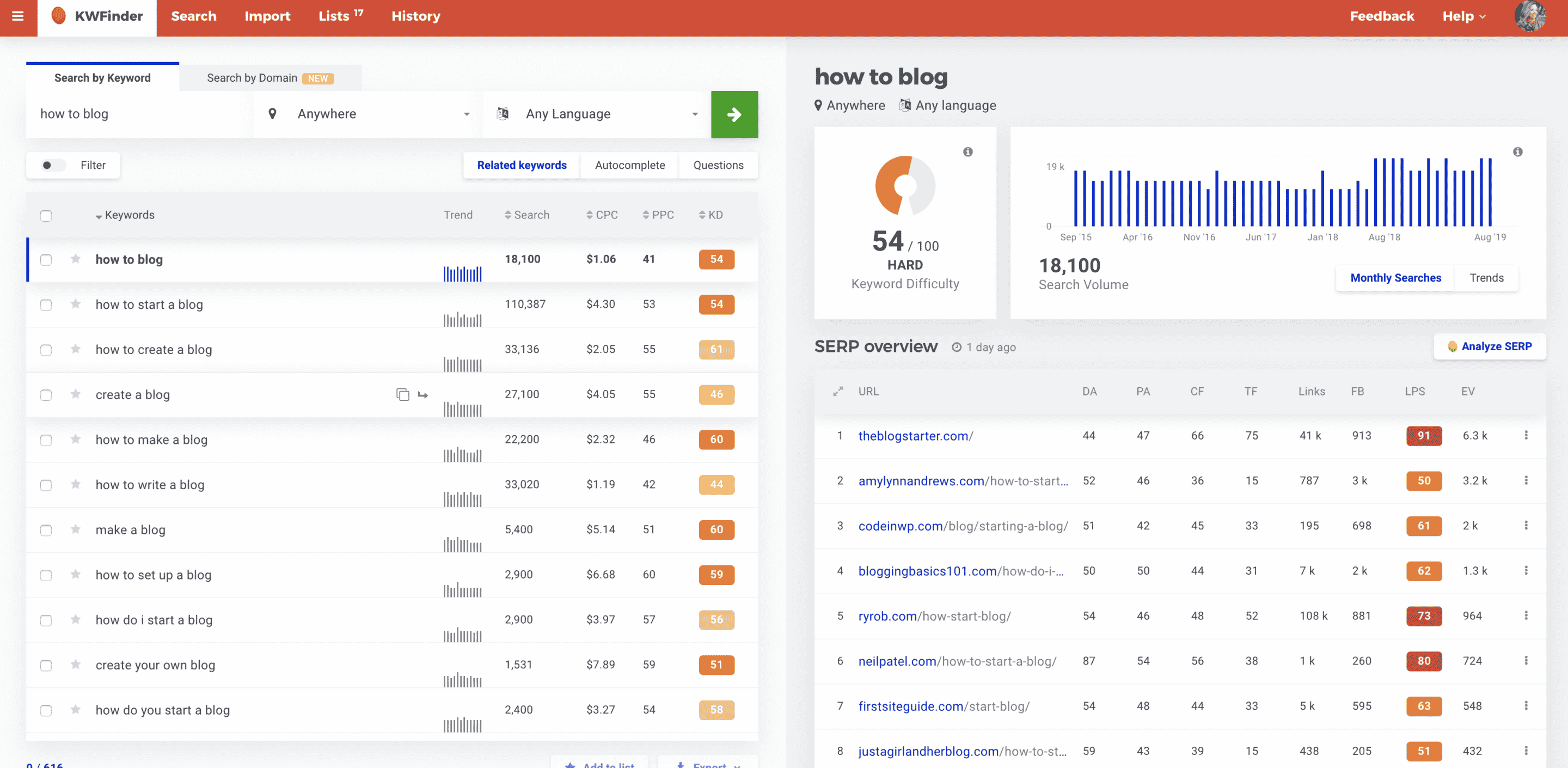
Task: Open the Import nav item
Action: point(267,16)
